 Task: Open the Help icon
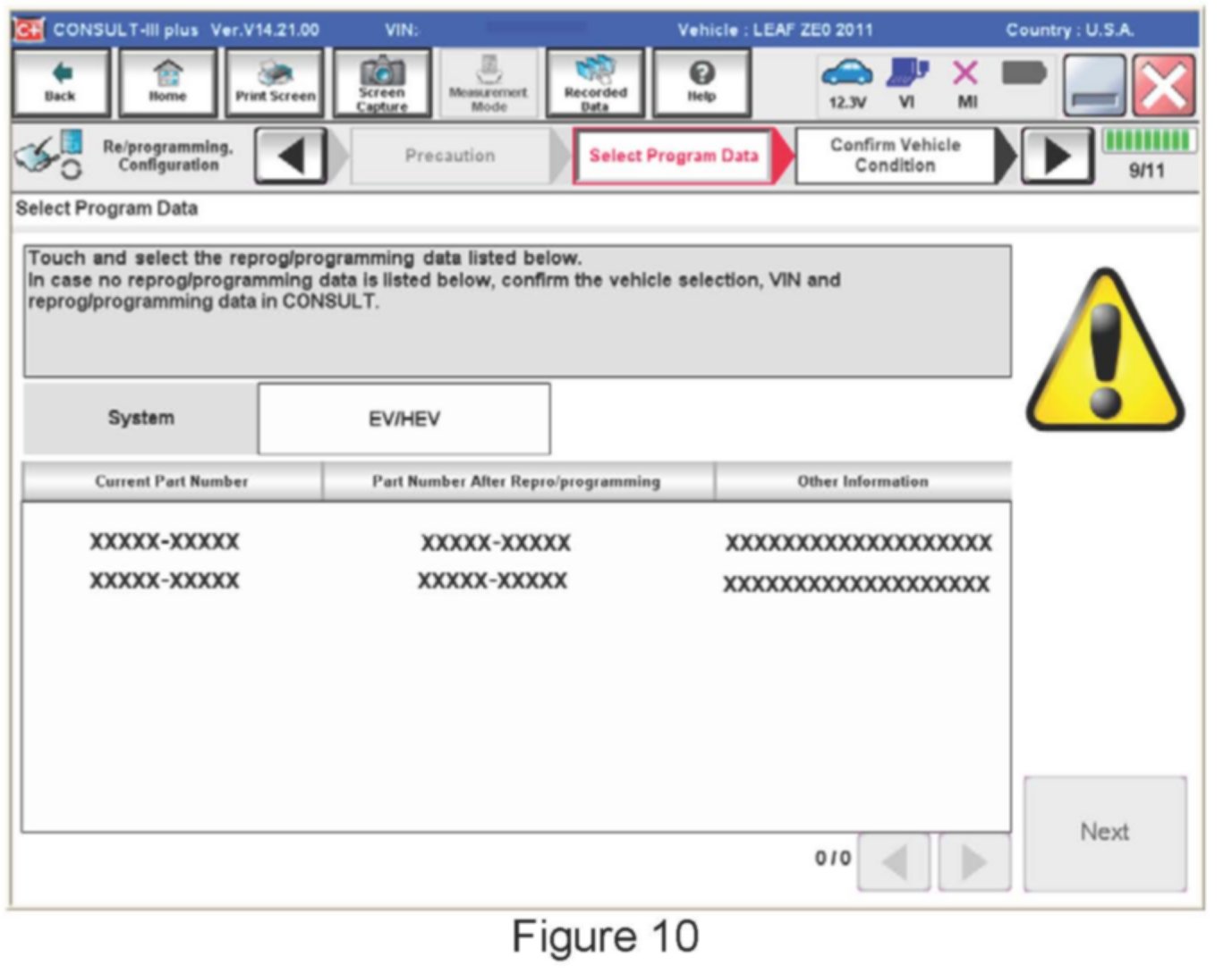[701, 83]
